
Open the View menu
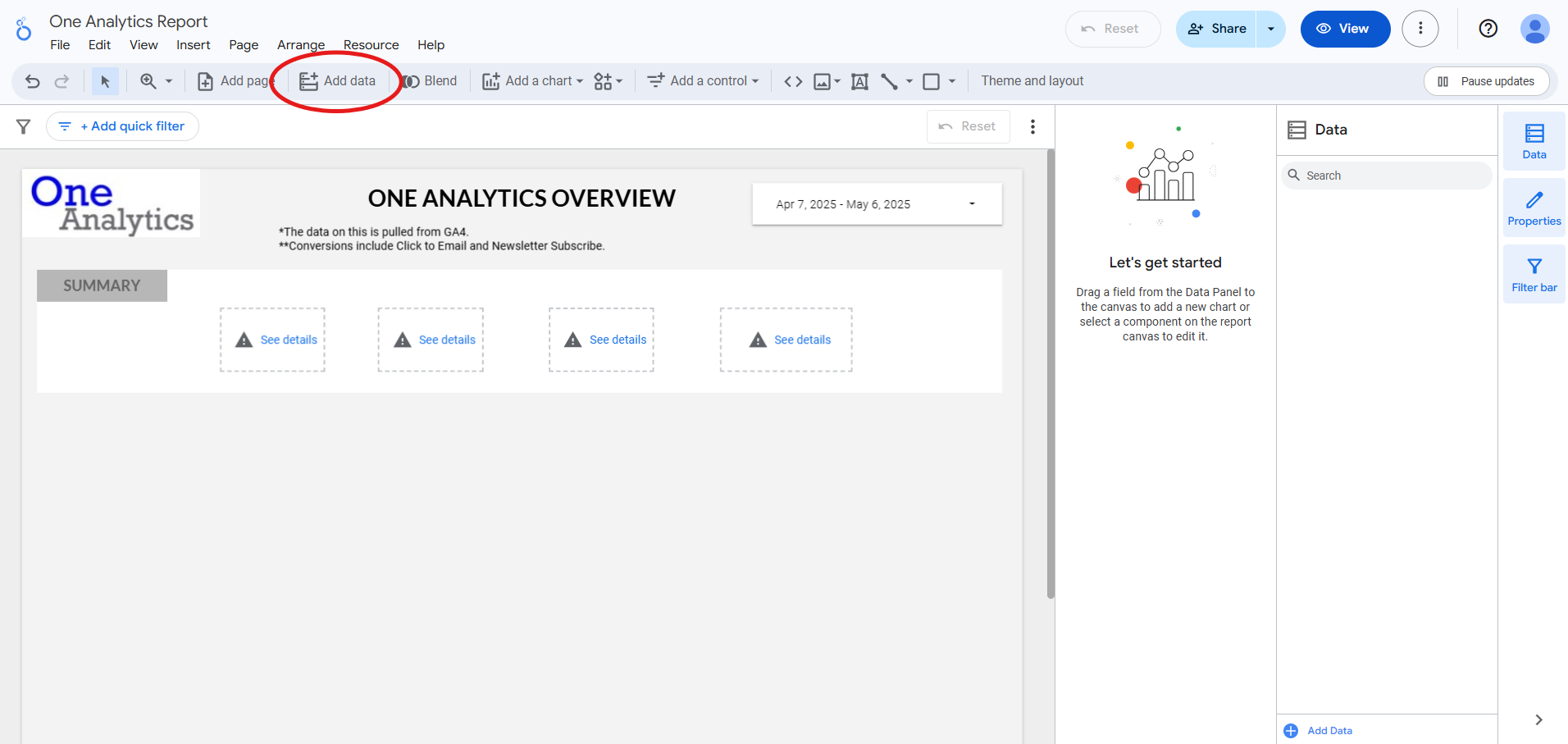[x=144, y=45]
